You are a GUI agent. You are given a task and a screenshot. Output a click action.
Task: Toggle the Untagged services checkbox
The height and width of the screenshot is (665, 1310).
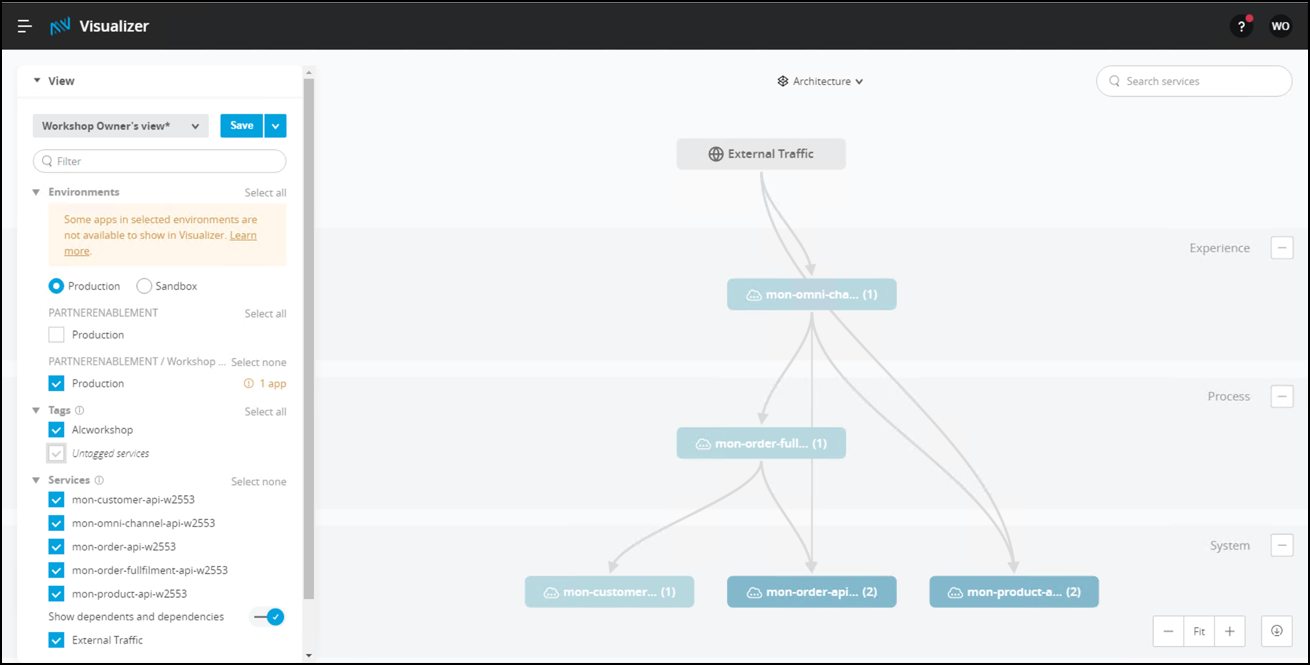[57, 453]
